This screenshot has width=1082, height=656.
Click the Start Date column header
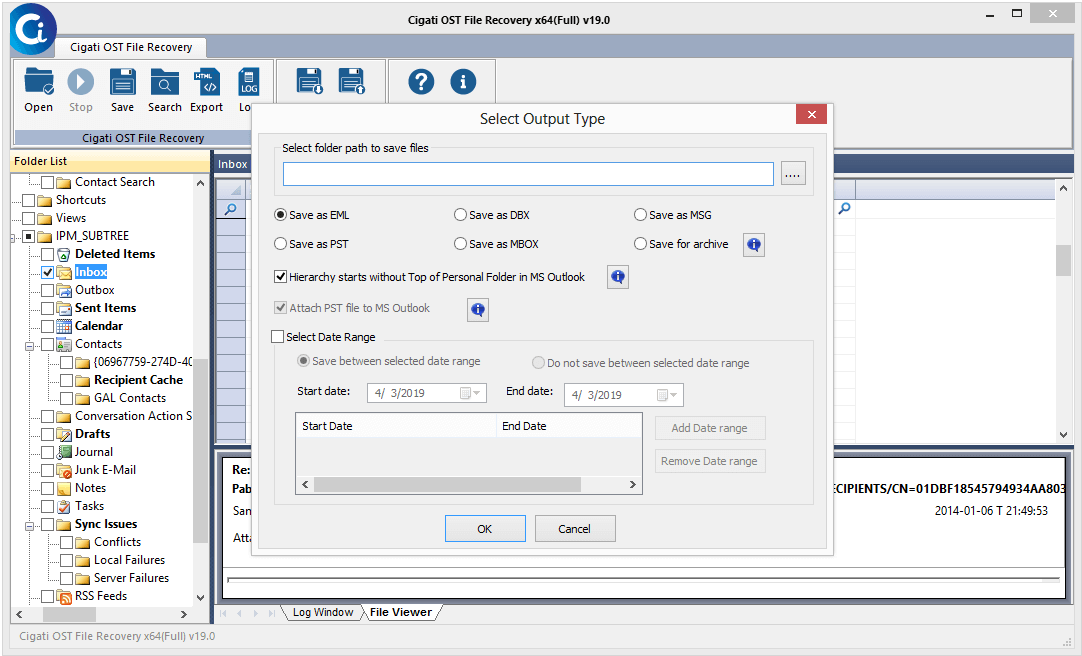[x=395, y=426]
